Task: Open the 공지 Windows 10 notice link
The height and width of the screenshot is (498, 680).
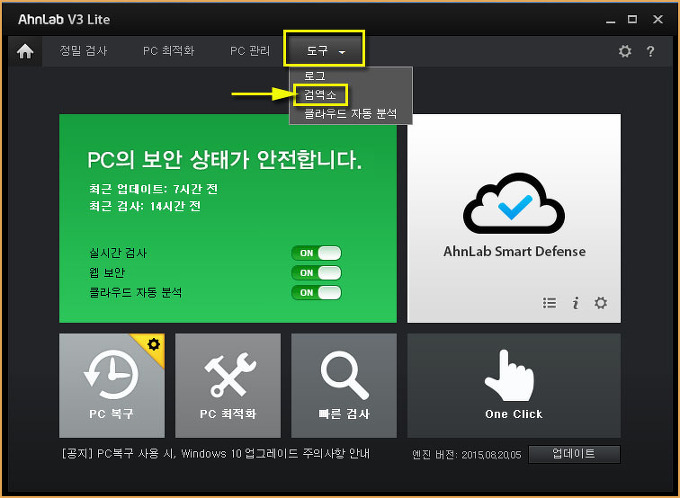Action: point(216,454)
